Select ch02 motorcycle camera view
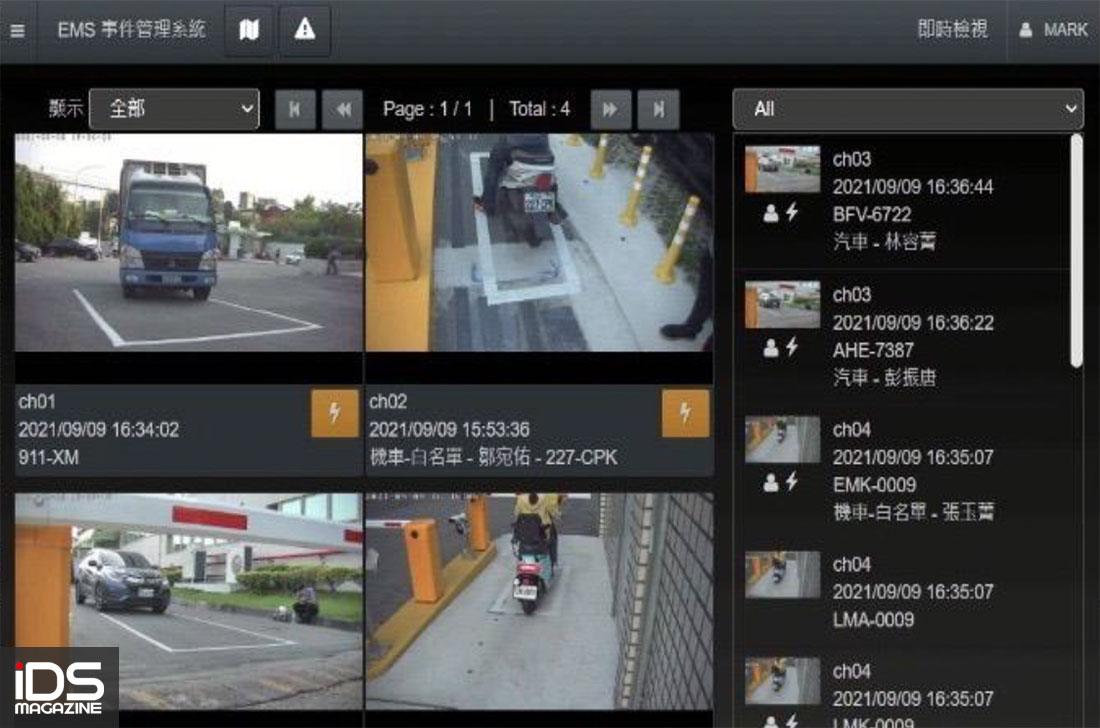 click(x=539, y=243)
